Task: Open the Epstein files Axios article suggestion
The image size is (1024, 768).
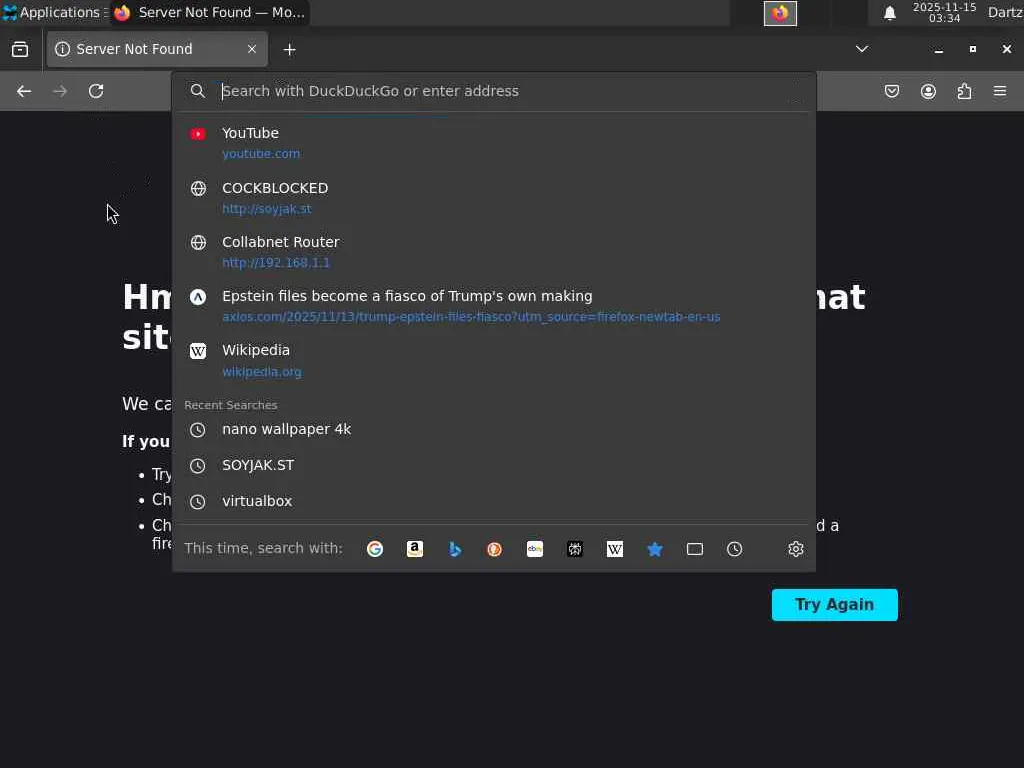Action: pos(494,306)
